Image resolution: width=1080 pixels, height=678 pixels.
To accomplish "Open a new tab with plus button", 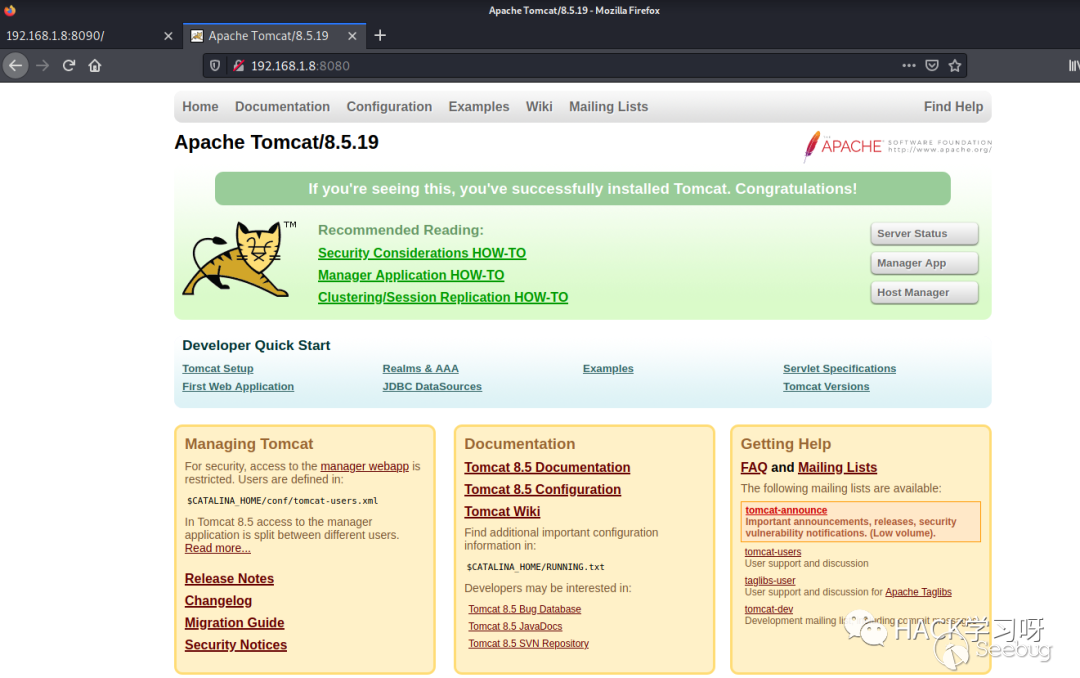I will 380,35.
